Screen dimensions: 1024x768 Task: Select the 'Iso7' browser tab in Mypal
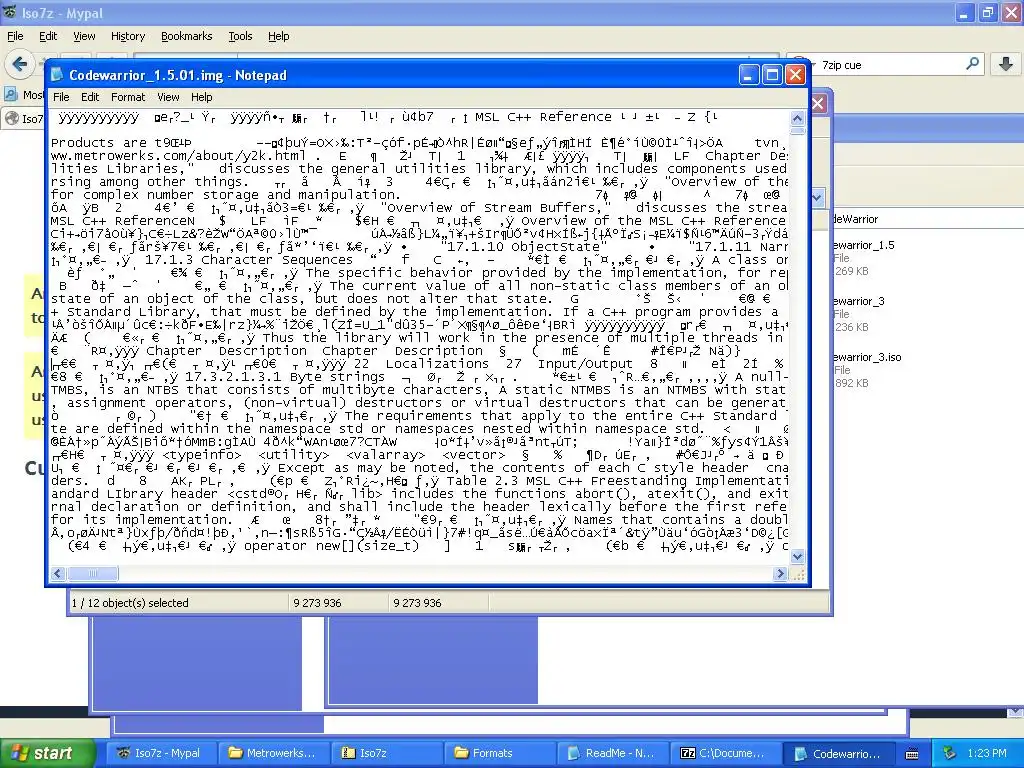point(25,118)
